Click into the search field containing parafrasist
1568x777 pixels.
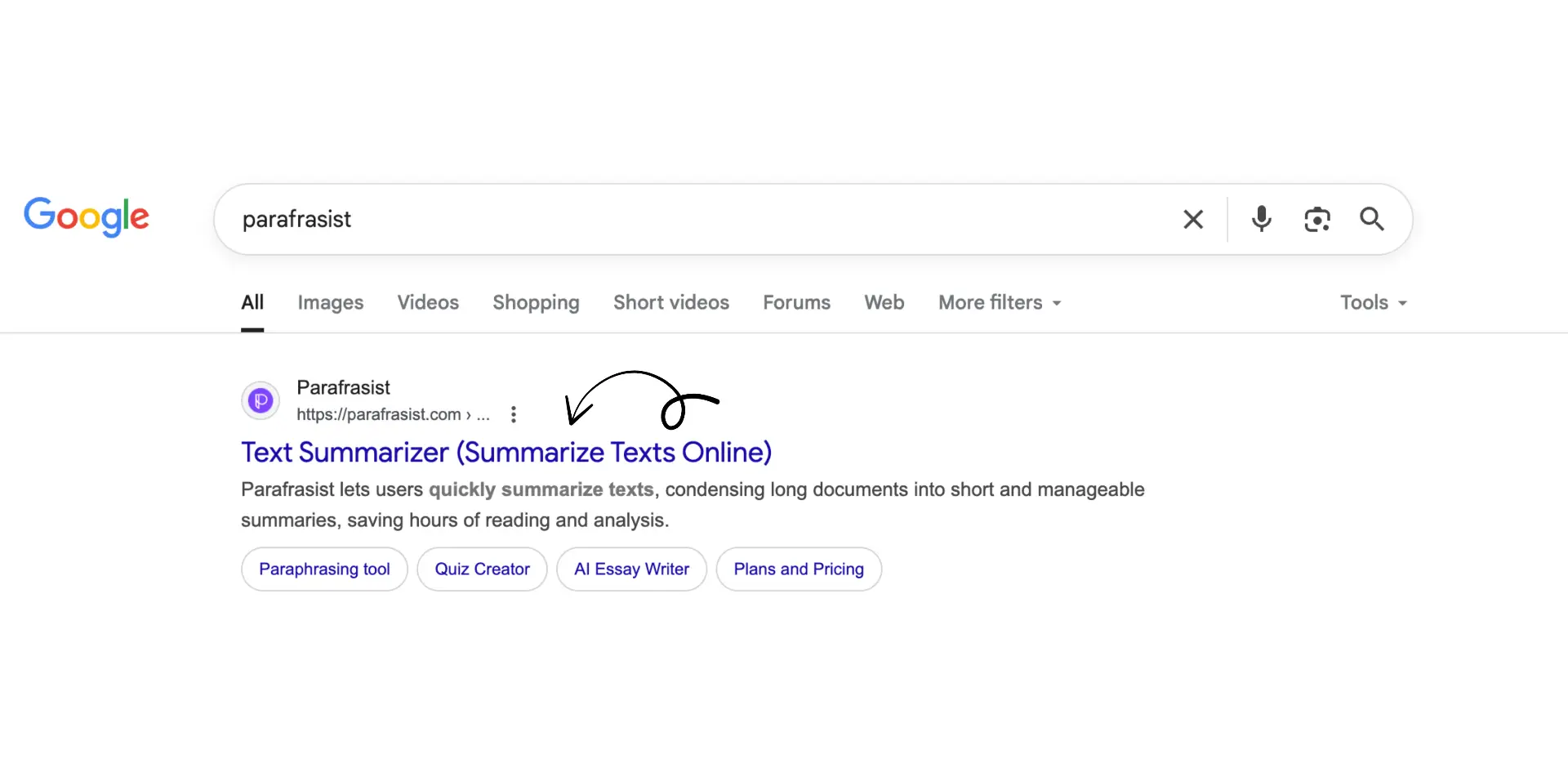point(694,219)
